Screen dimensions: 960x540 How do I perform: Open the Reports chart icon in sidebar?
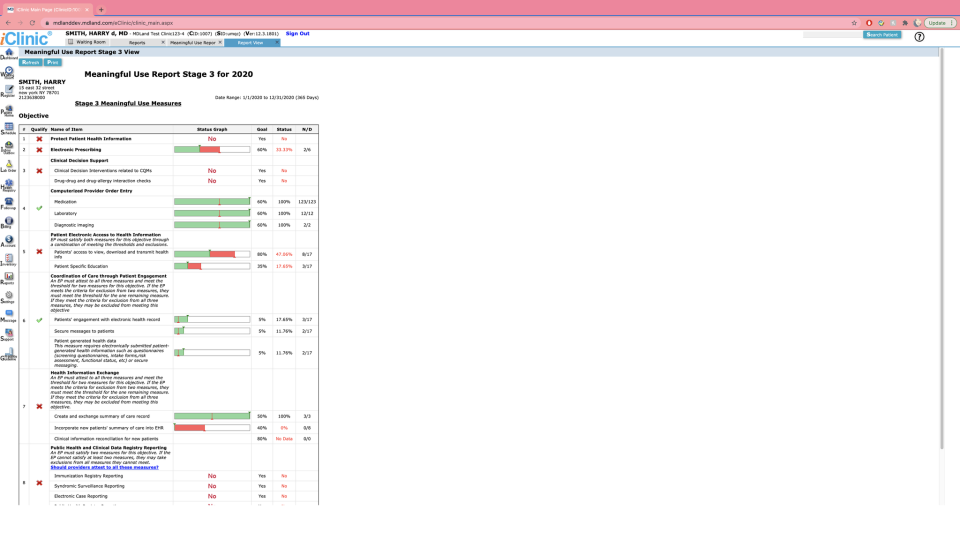click(9, 279)
